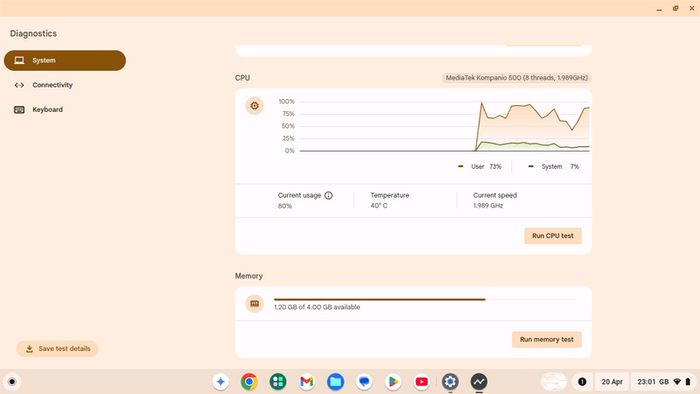Open YouTube from the shelf
This screenshot has width=700, height=394.
[421, 382]
